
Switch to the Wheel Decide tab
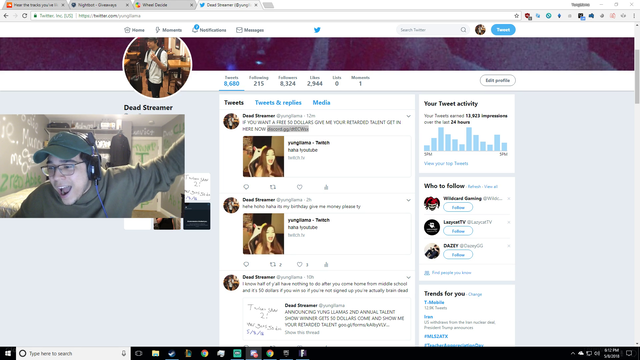(164, 5)
